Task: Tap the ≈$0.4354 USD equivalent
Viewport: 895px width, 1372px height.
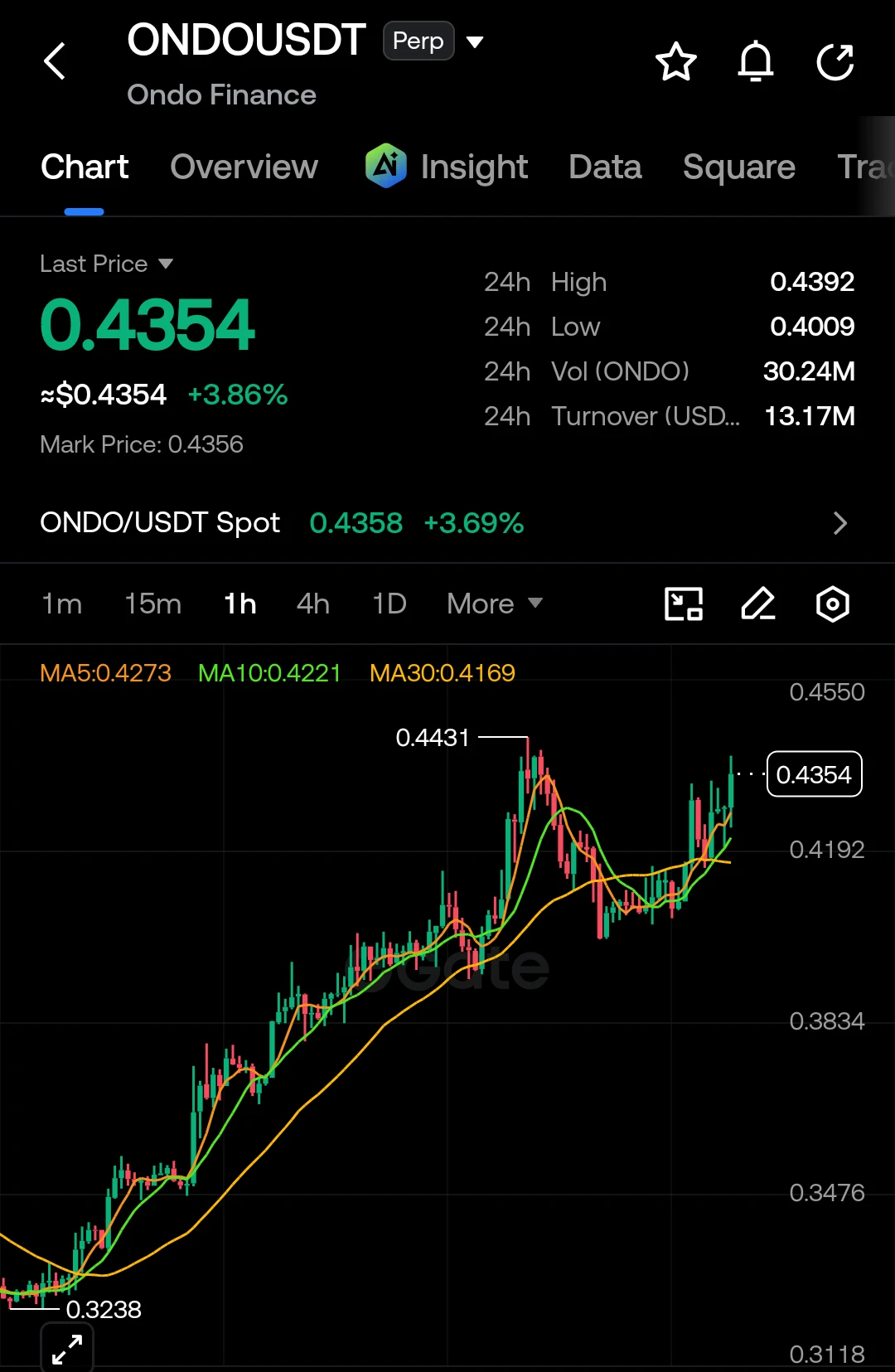Action: [104, 395]
